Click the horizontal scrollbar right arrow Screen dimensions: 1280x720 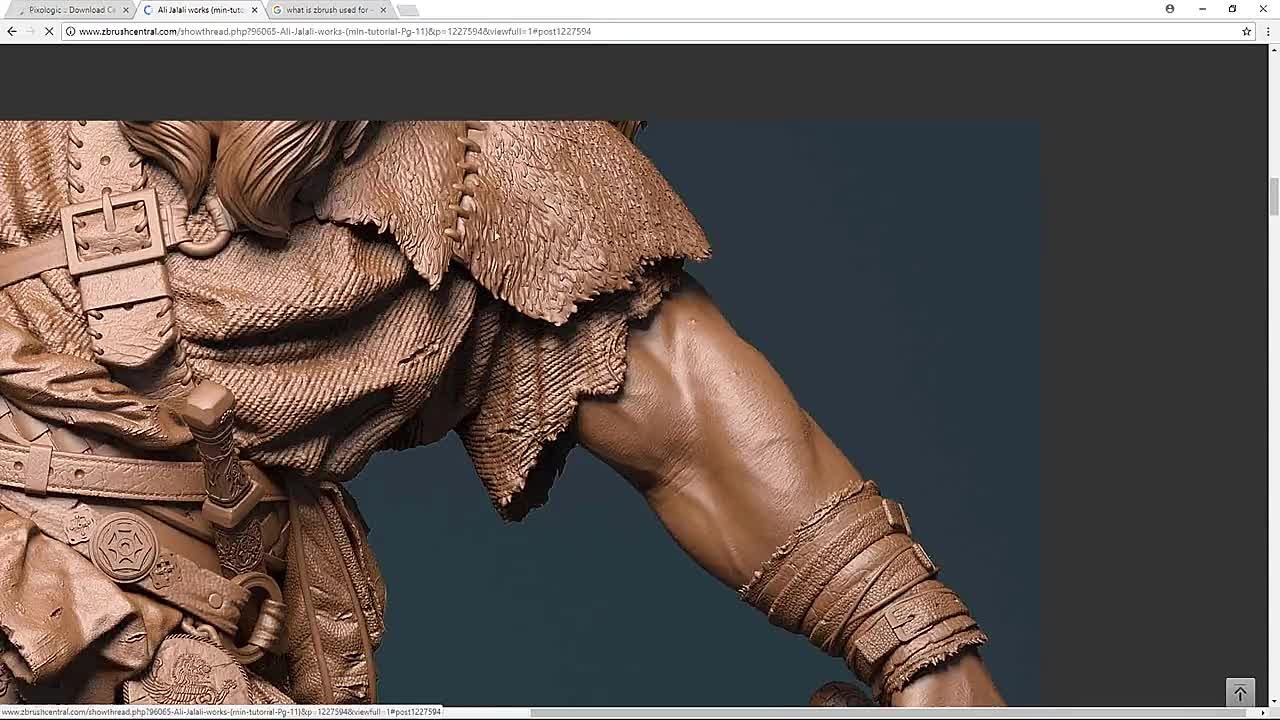pyautogui.click(x=1261, y=713)
